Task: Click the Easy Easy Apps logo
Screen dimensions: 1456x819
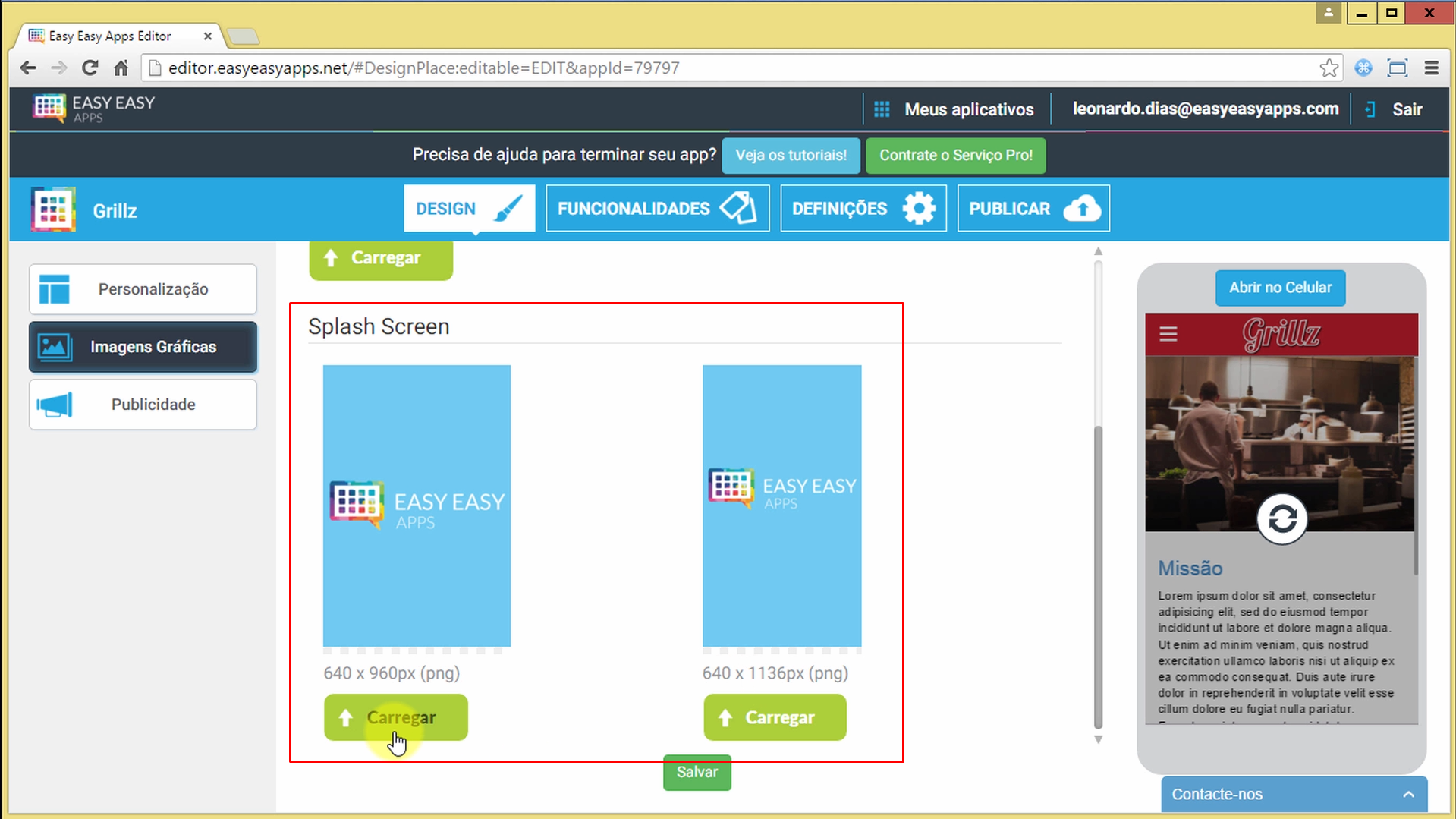Action: pos(94,109)
